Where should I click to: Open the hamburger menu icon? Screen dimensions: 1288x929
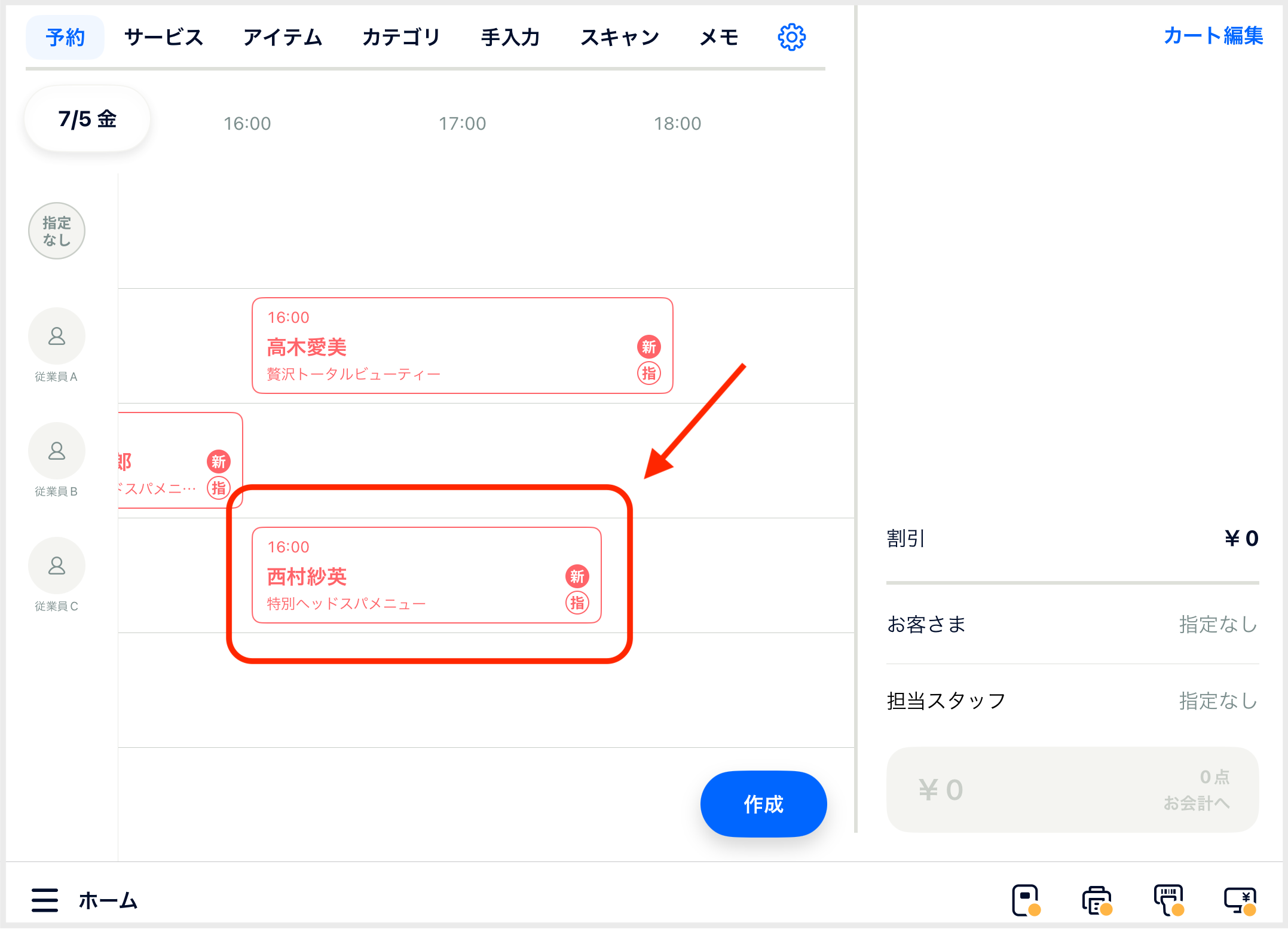pyautogui.click(x=45, y=900)
